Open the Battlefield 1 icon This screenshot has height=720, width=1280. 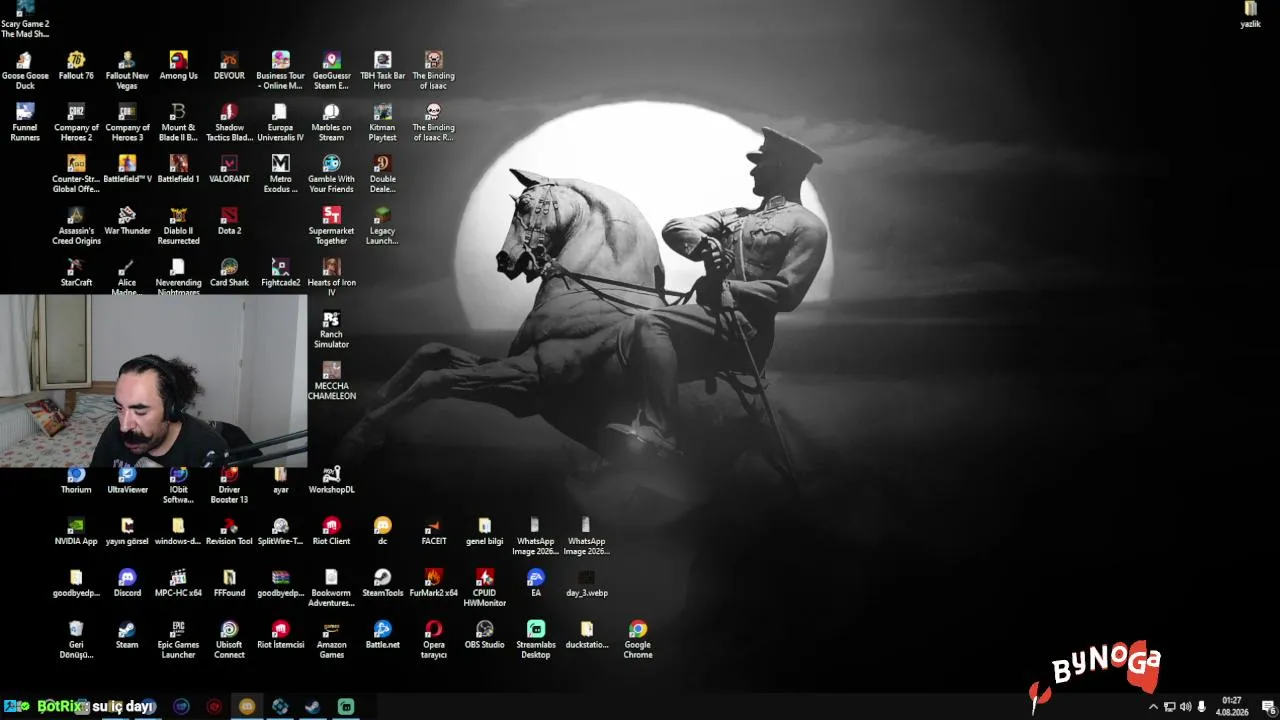178,169
